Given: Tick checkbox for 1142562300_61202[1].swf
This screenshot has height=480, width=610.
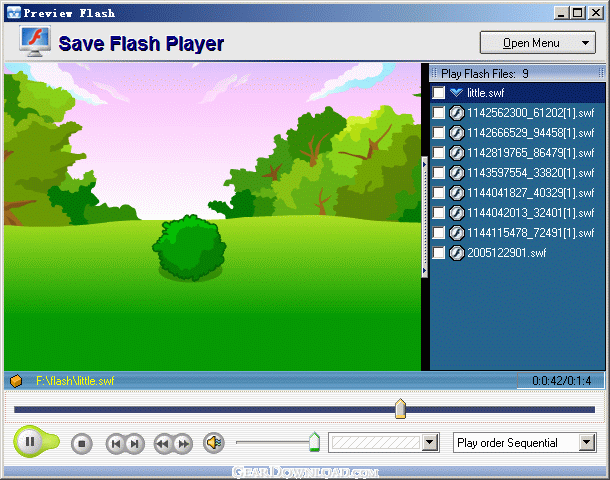Looking at the screenshot, I should point(438,113).
